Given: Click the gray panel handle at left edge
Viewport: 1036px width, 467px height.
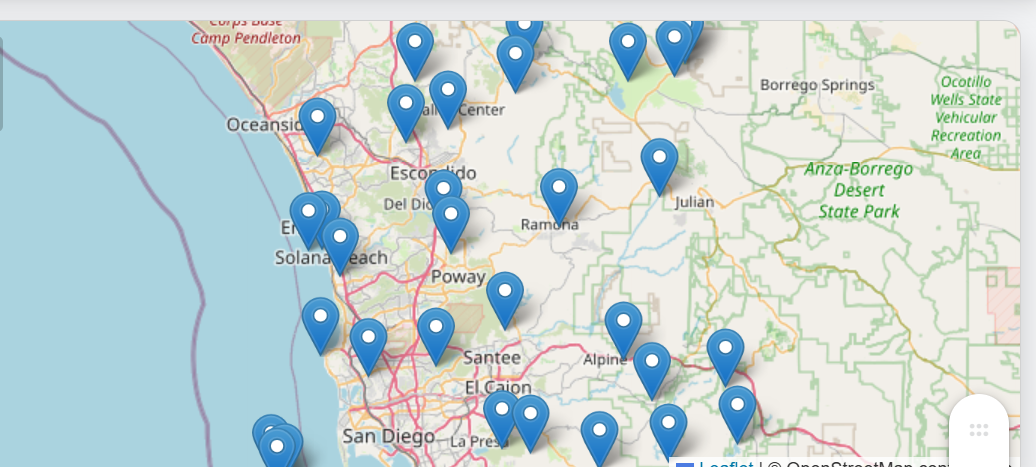Looking at the screenshot, I should click(x=1, y=84).
